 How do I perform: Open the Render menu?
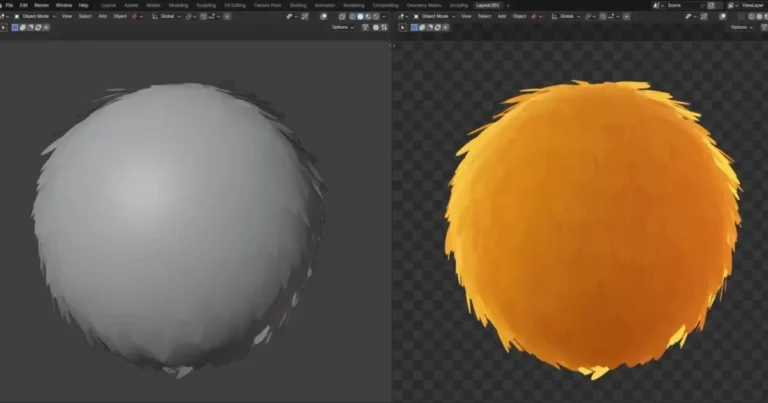(42, 5)
